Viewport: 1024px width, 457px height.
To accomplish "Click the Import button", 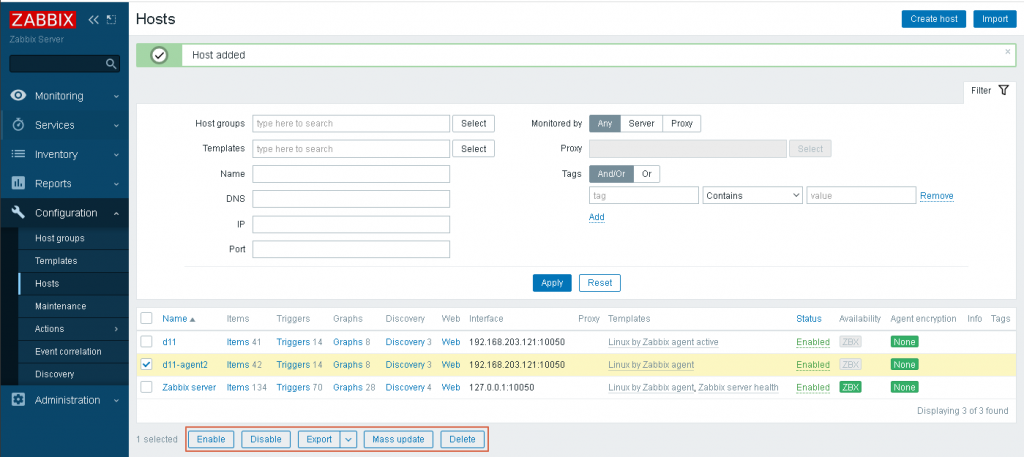I will coord(995,19).
